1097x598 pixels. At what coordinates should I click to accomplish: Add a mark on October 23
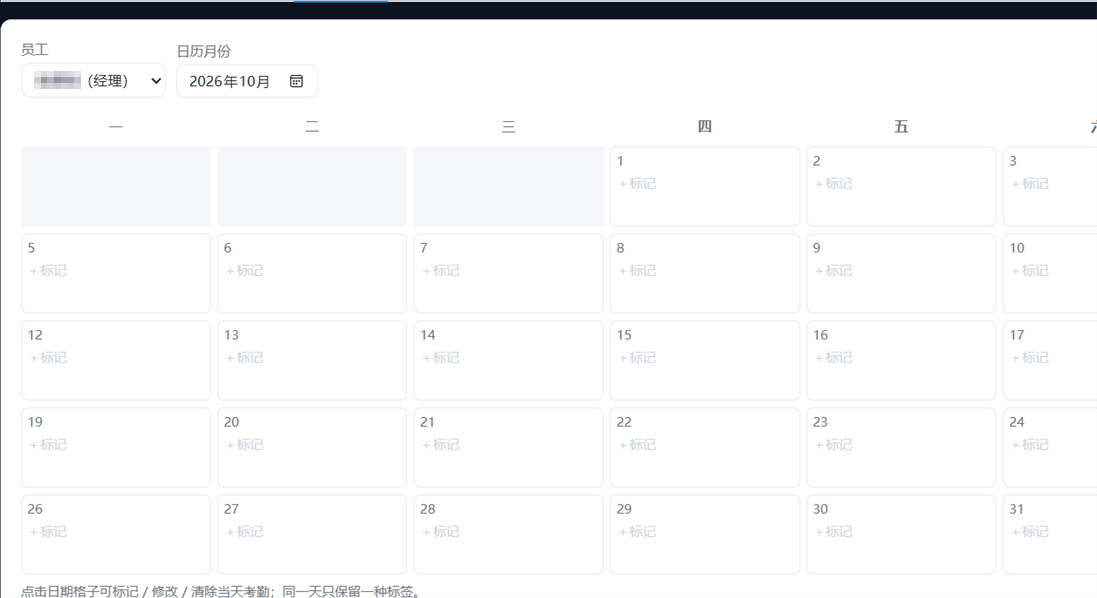(833, 445)
